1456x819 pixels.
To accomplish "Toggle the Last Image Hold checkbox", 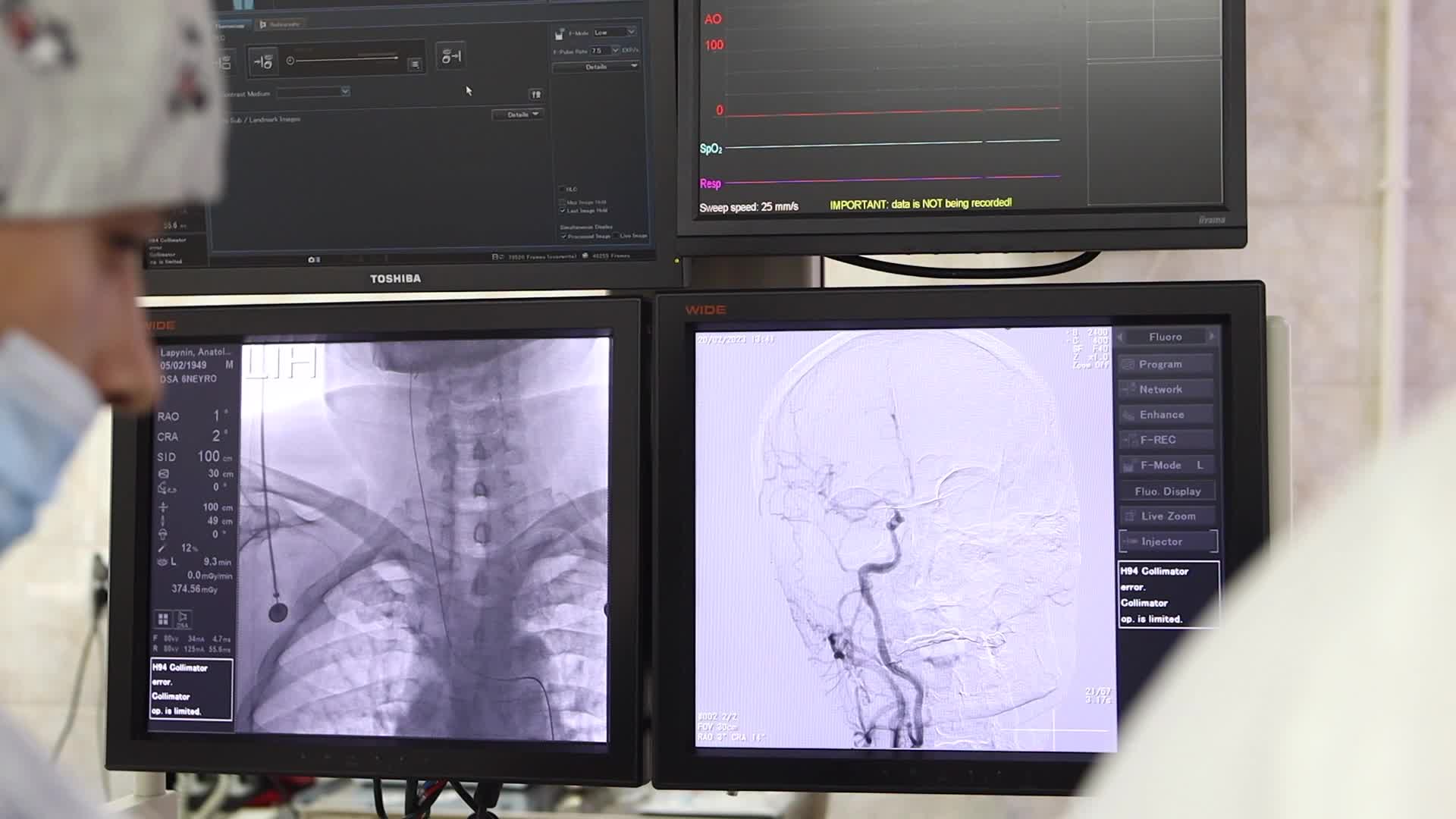I will tap(563, 210).
